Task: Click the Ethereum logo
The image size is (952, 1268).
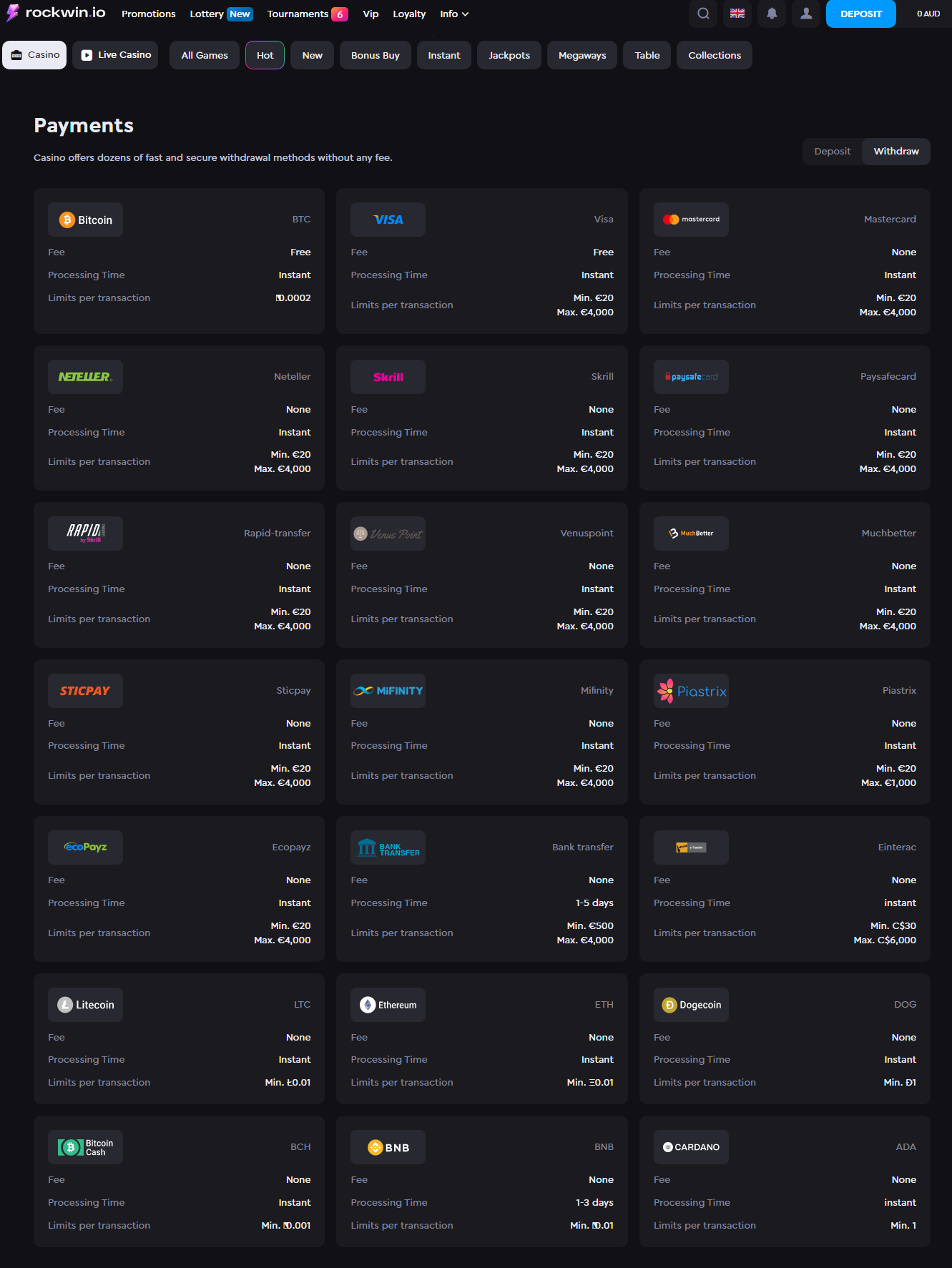Action: click(x=388, y=1005)
